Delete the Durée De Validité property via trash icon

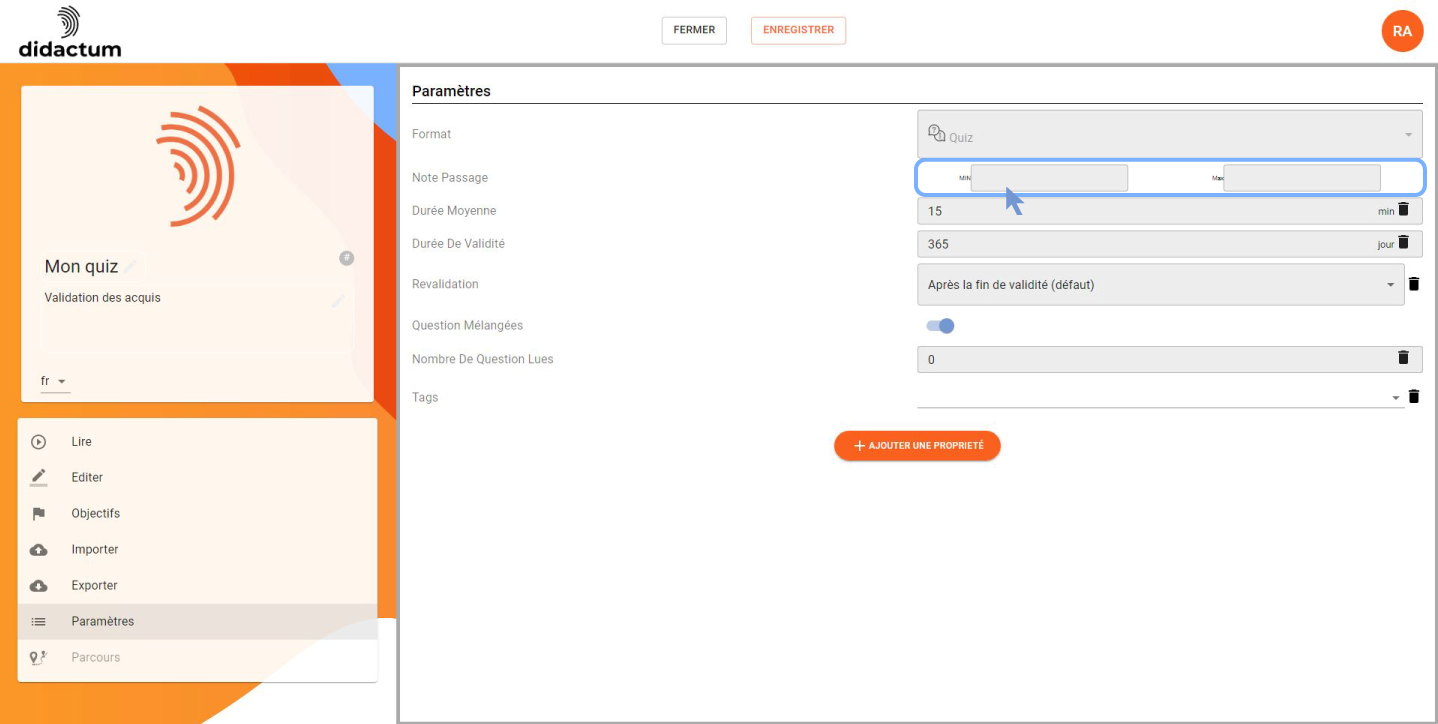click(x=1403, y=242)
